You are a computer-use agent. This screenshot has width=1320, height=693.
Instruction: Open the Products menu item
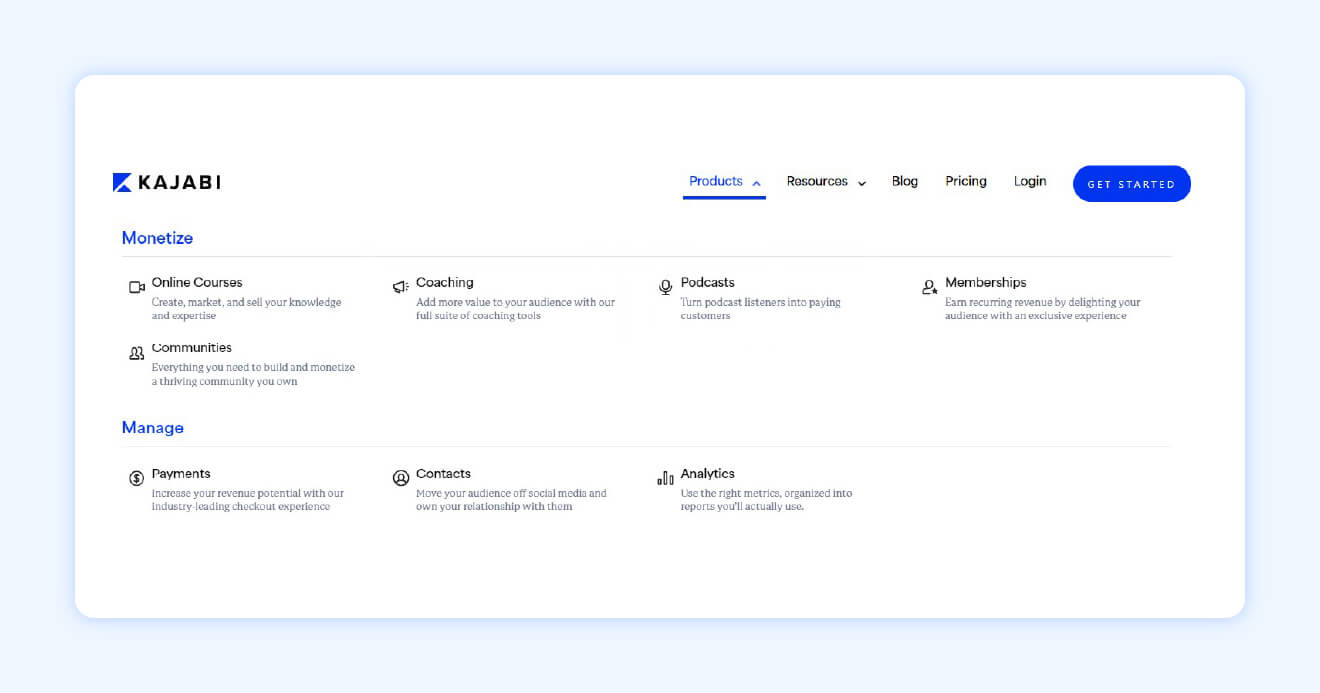tap(716, 181)
